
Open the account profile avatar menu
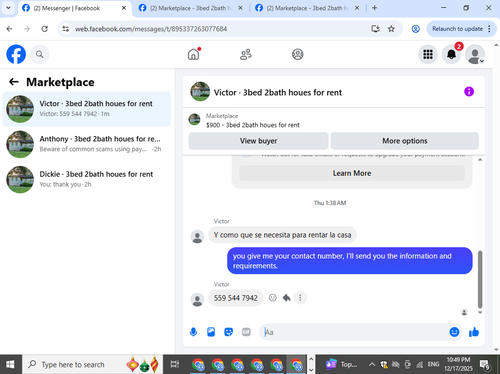(x=475, y=54)
